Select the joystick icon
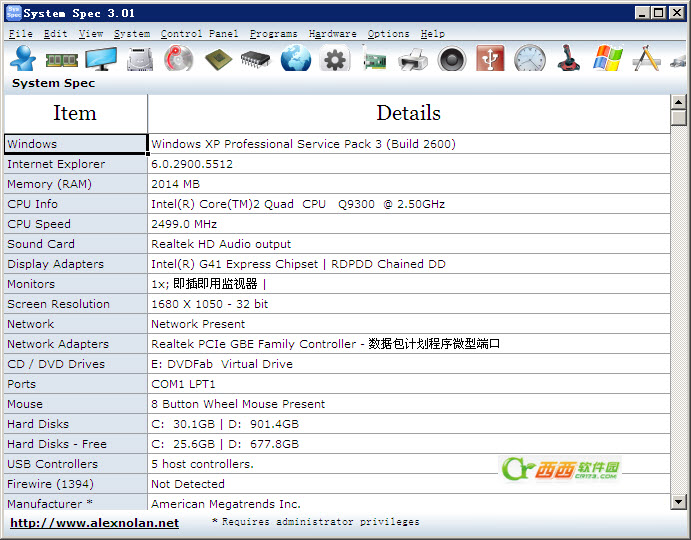 tap(568, 58)
